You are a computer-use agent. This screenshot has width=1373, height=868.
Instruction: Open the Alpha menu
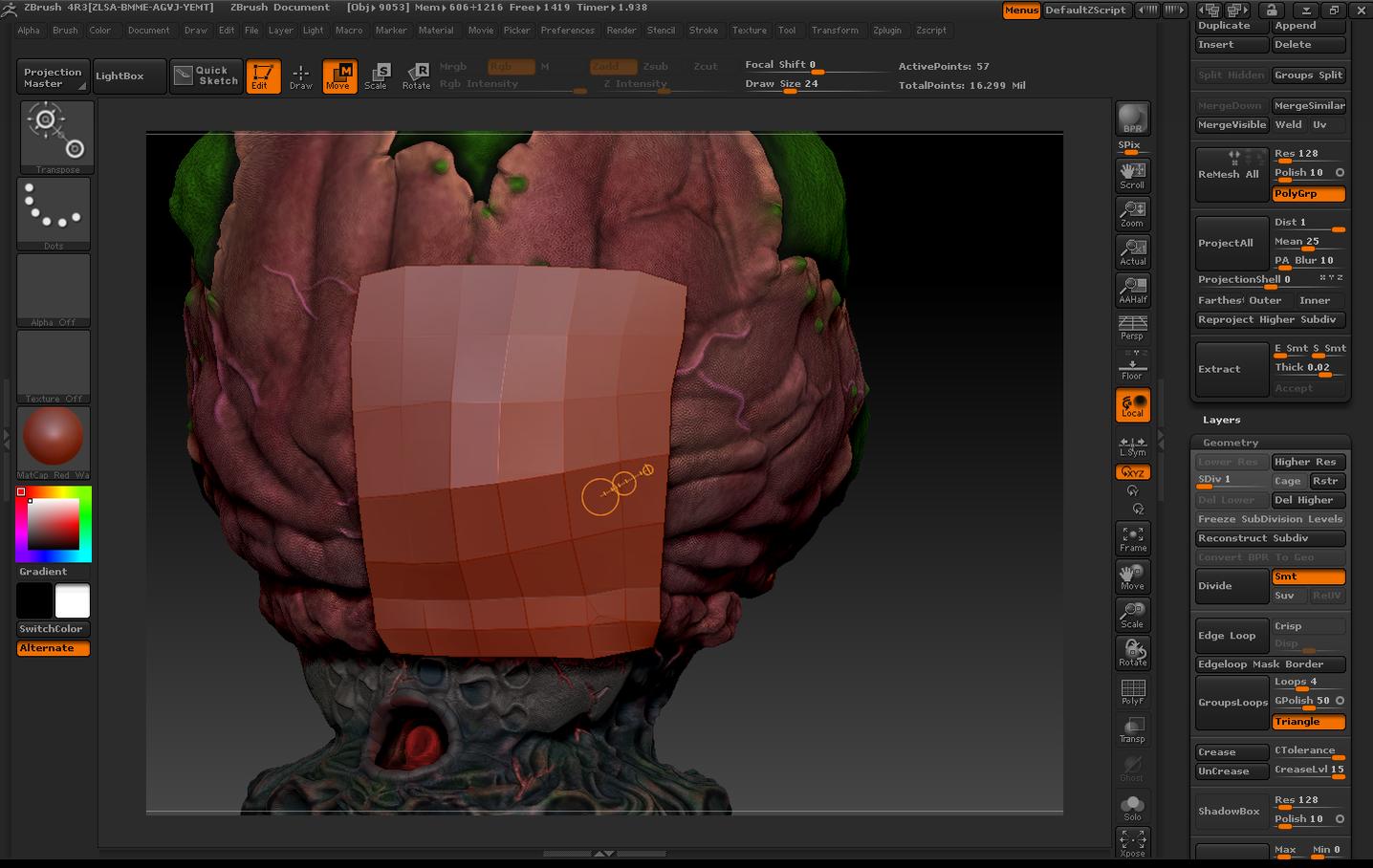point(29,31)
